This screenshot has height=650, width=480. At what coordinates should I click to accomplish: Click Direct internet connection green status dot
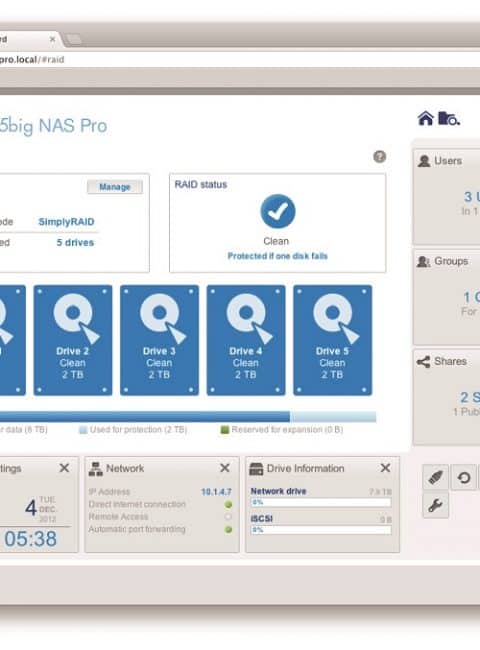point(228,504)
